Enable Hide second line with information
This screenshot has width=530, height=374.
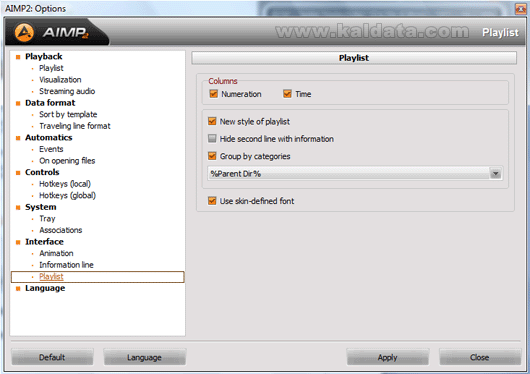212,138
